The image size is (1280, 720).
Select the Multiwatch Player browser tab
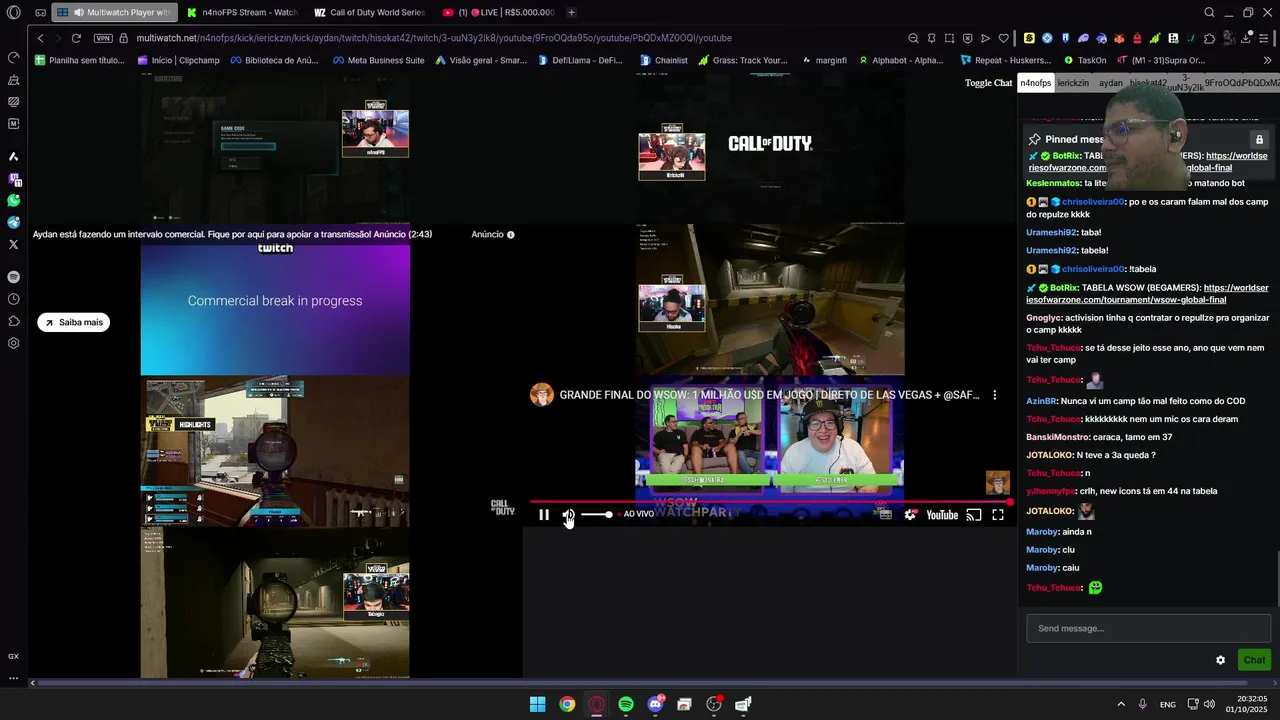[x=115, y=12]
